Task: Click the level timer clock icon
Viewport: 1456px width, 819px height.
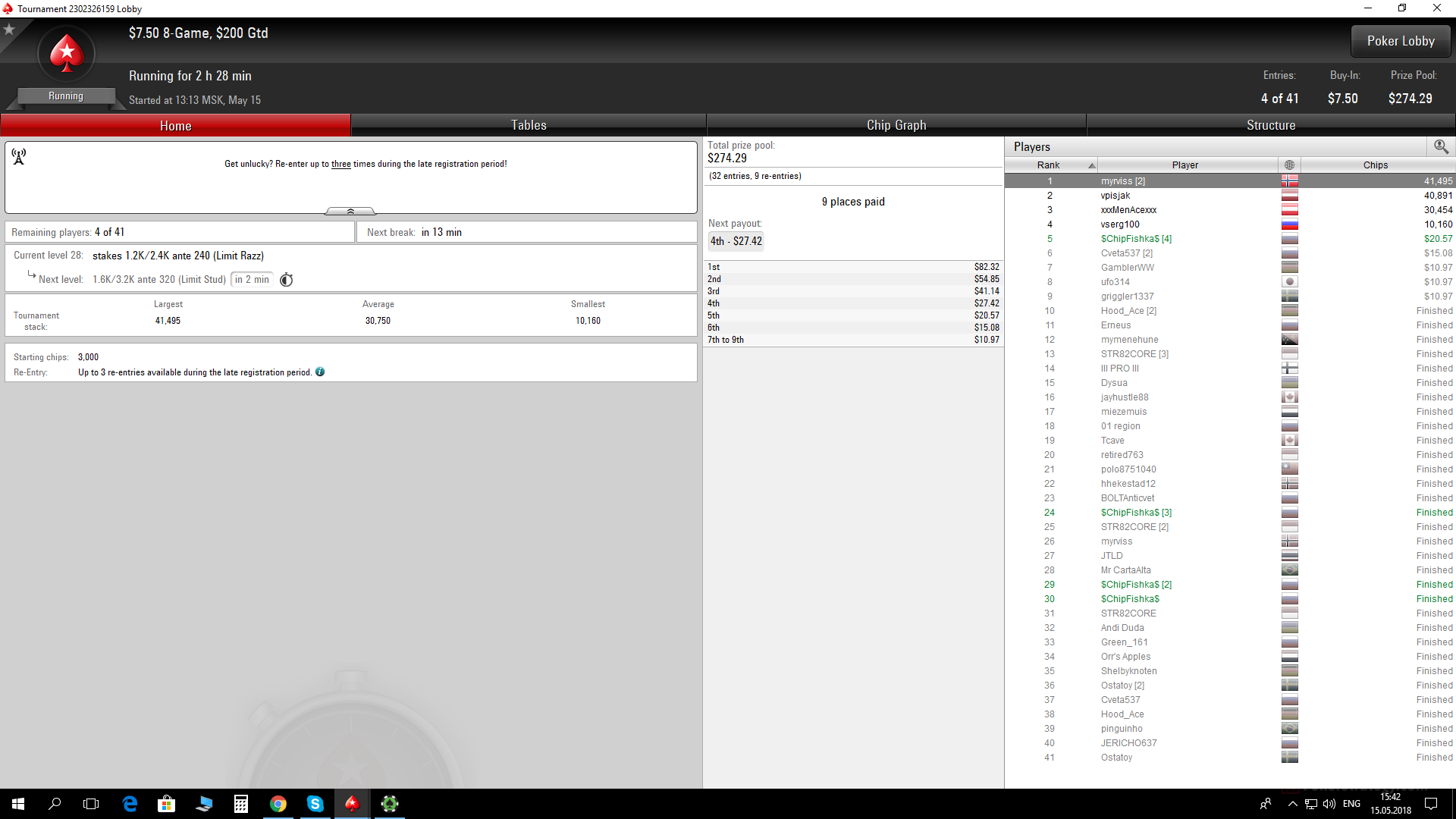Action: point(286,280)
